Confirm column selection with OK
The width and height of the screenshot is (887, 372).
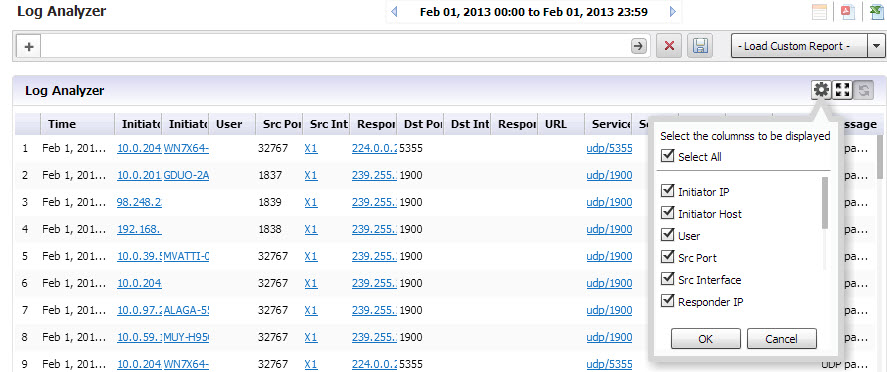pos(705,339)
